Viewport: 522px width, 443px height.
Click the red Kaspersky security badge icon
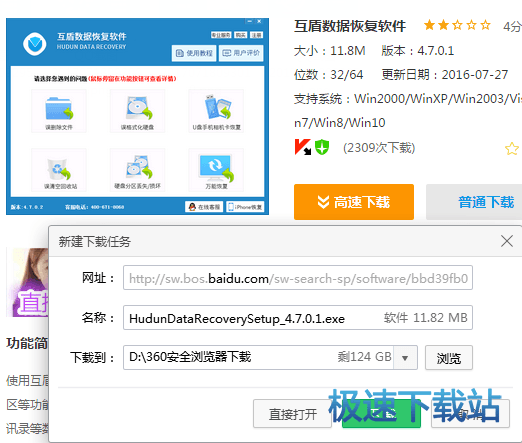point(303,147)
